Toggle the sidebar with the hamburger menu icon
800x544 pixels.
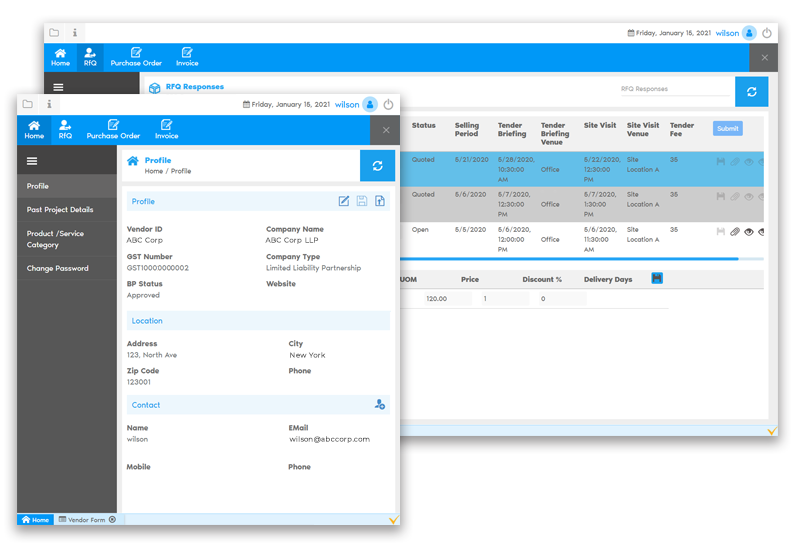click(32, 161)
